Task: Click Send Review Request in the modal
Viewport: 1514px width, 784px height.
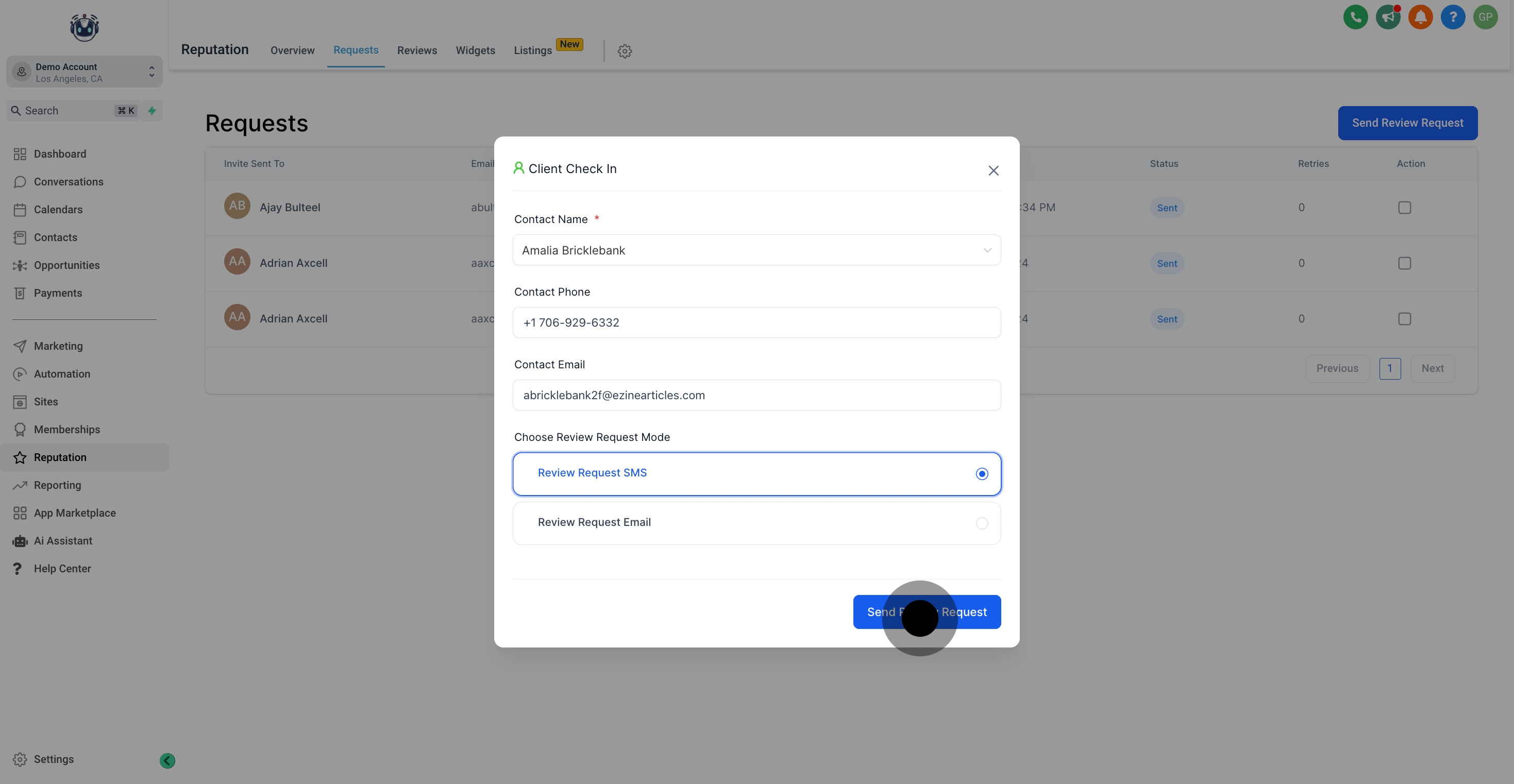Action: 927,612
